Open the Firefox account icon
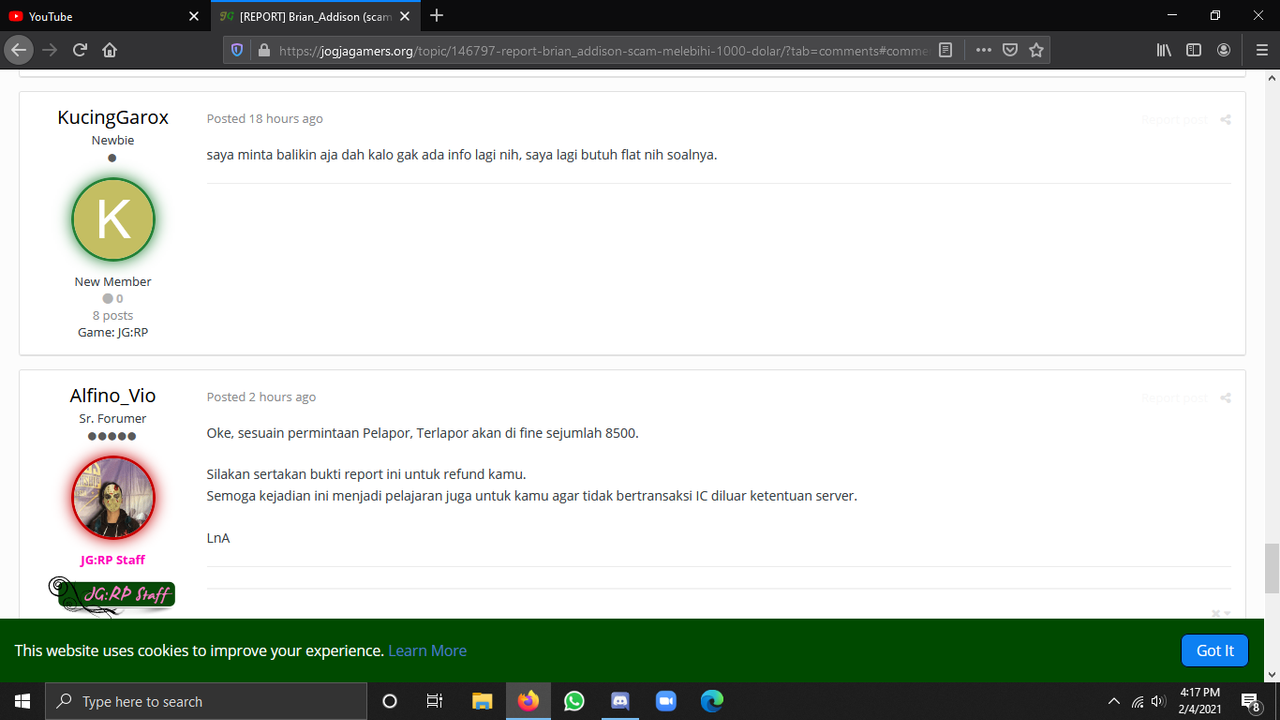The image size is (1280, 720). pyautogui.click(x=1224, y=50)
